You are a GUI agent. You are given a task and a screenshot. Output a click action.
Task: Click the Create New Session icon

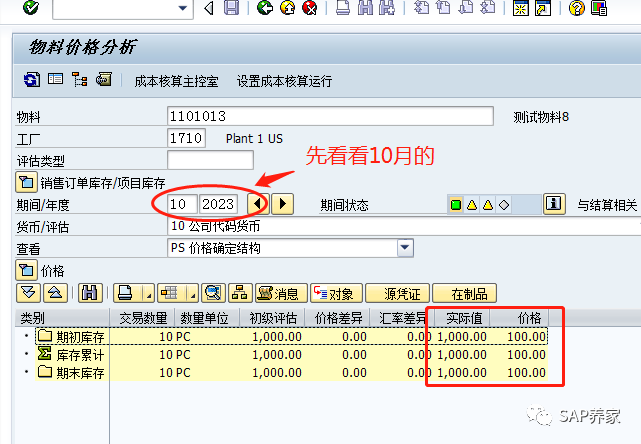pyautogui.click(x=521, y=8)
